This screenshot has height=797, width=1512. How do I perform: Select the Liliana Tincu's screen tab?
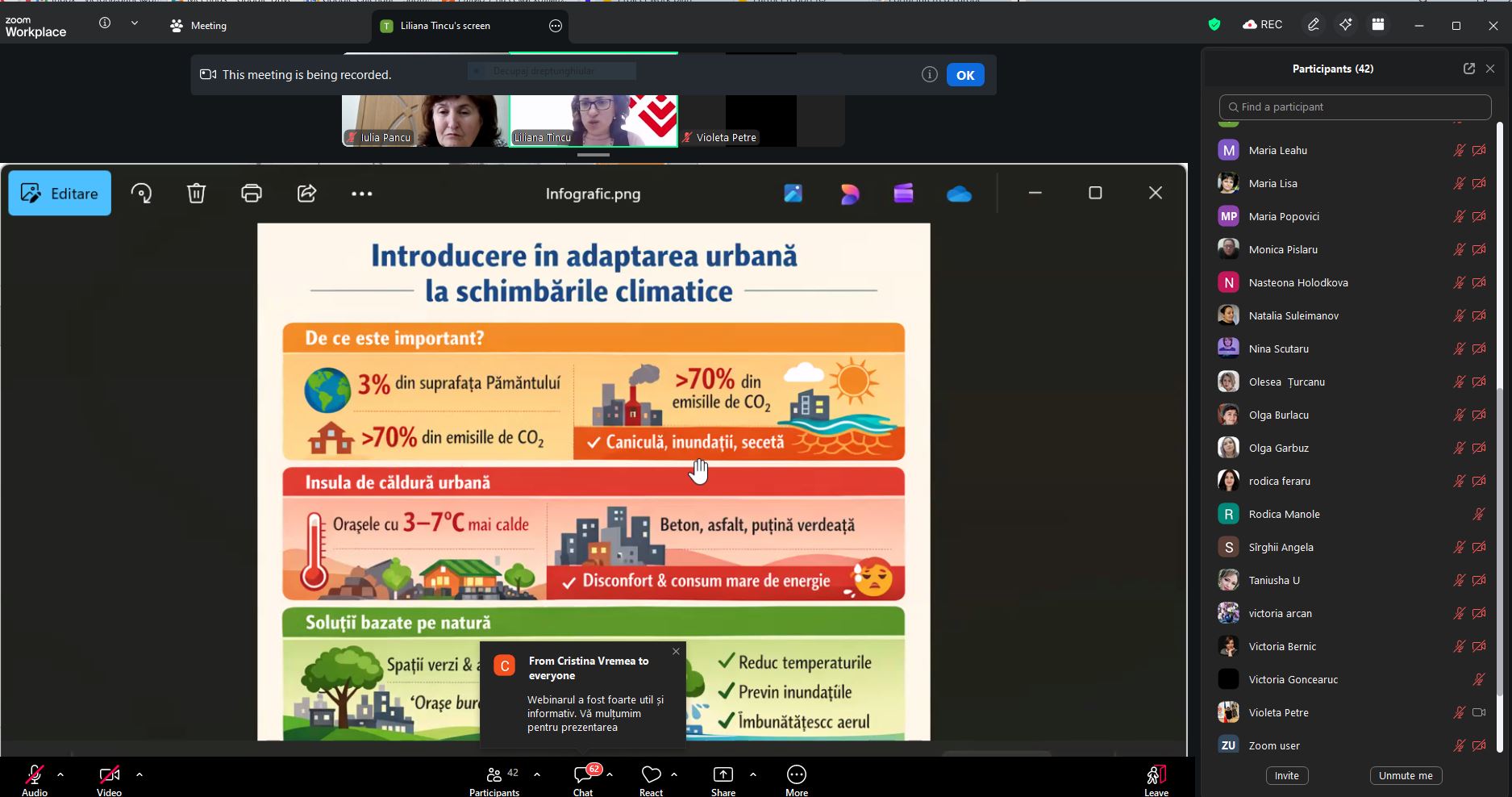(445, 26)
